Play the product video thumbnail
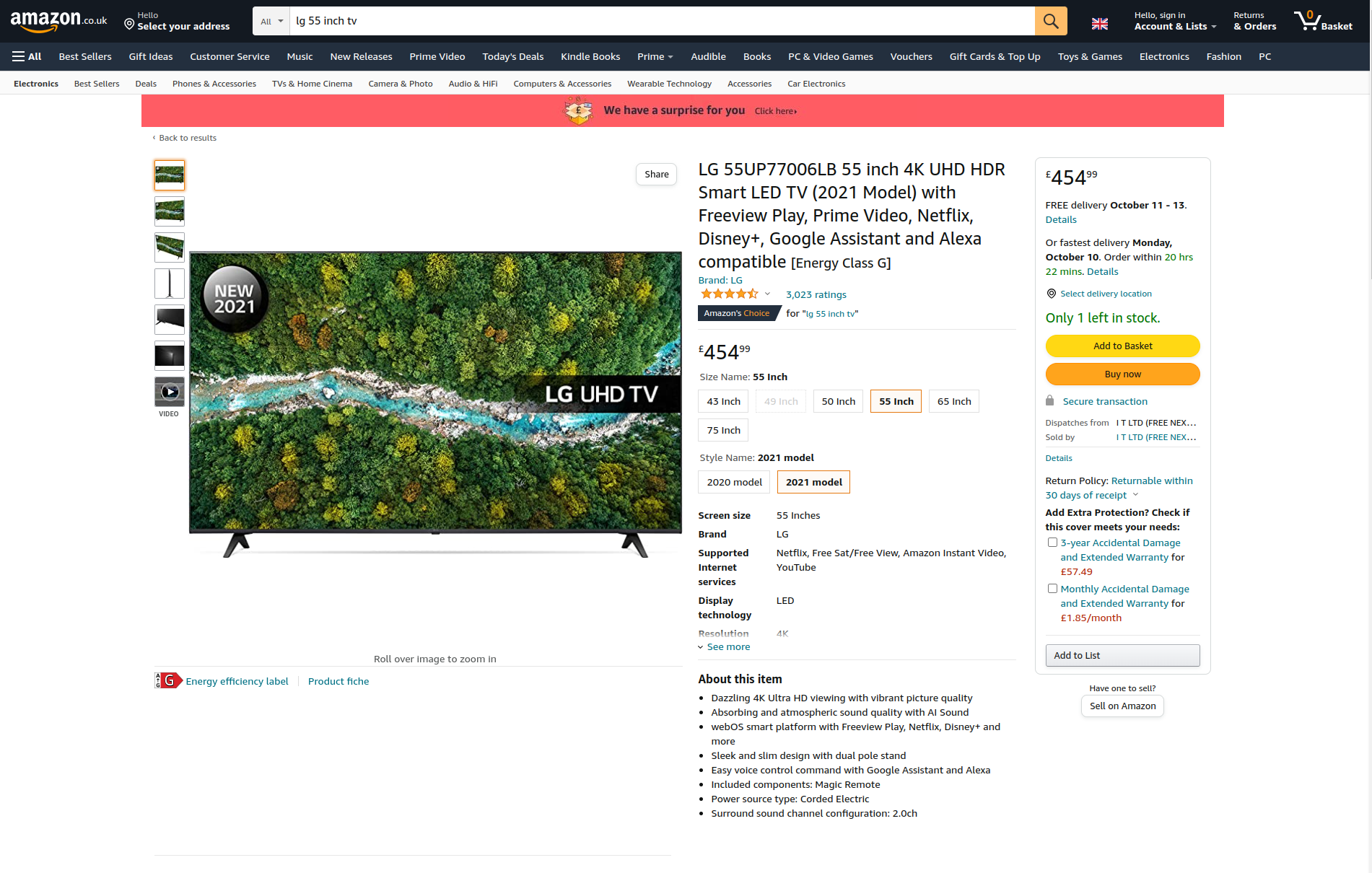Viewport: 1372px width, 873px height. 170,392
